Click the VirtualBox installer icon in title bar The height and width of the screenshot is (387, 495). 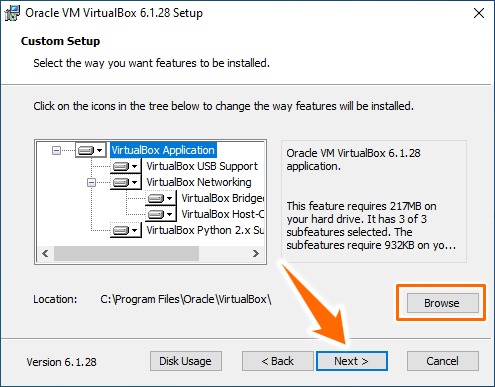(x=12, y=13)
